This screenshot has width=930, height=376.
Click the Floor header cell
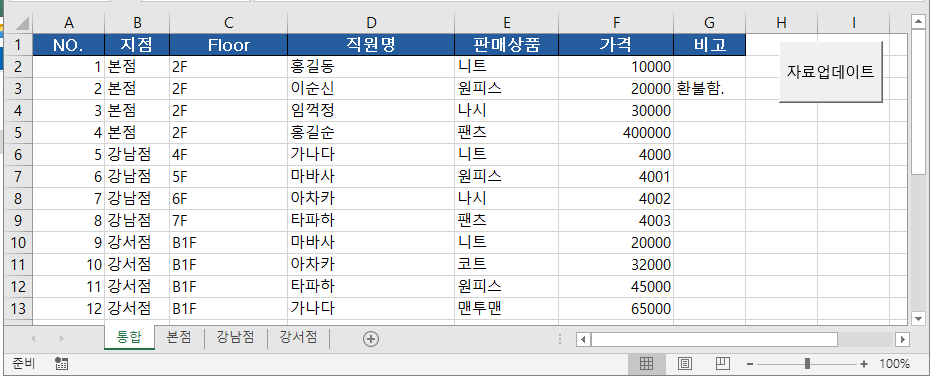tap(229, 44)
